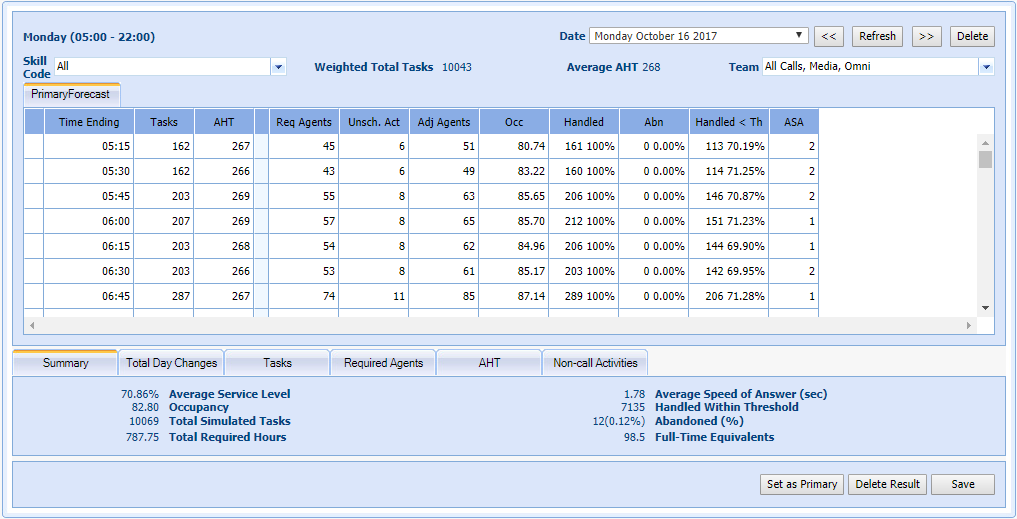The height and width of the screenshot is (519, 1017).
Task: Select the 06:00 time row
Action: 89,221
